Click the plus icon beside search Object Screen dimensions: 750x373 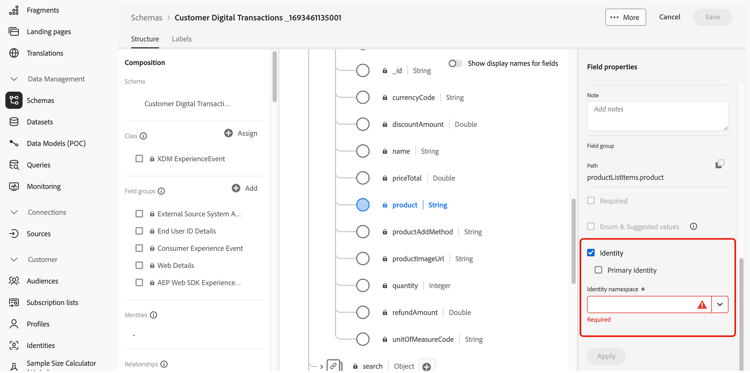427,367
